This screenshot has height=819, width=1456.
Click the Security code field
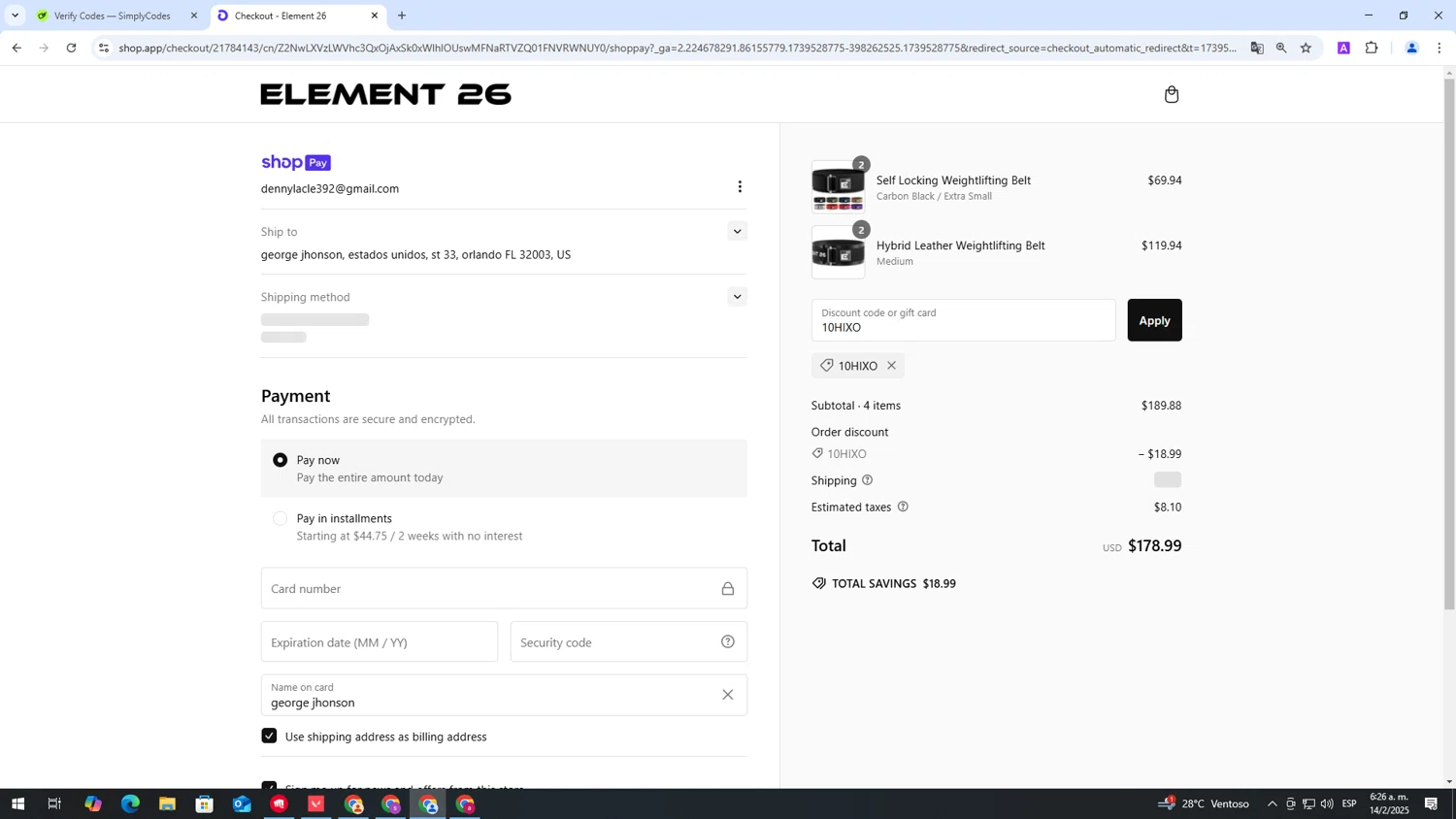click(x=629, y=641)
